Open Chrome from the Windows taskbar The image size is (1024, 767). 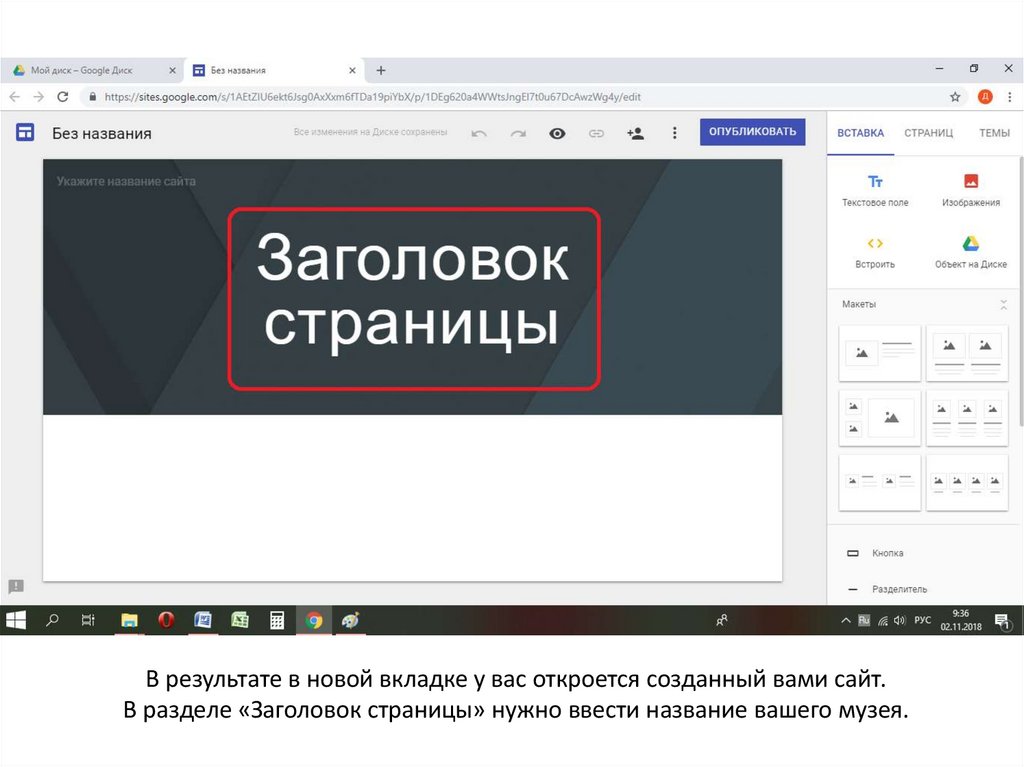[x=314, y=620]
